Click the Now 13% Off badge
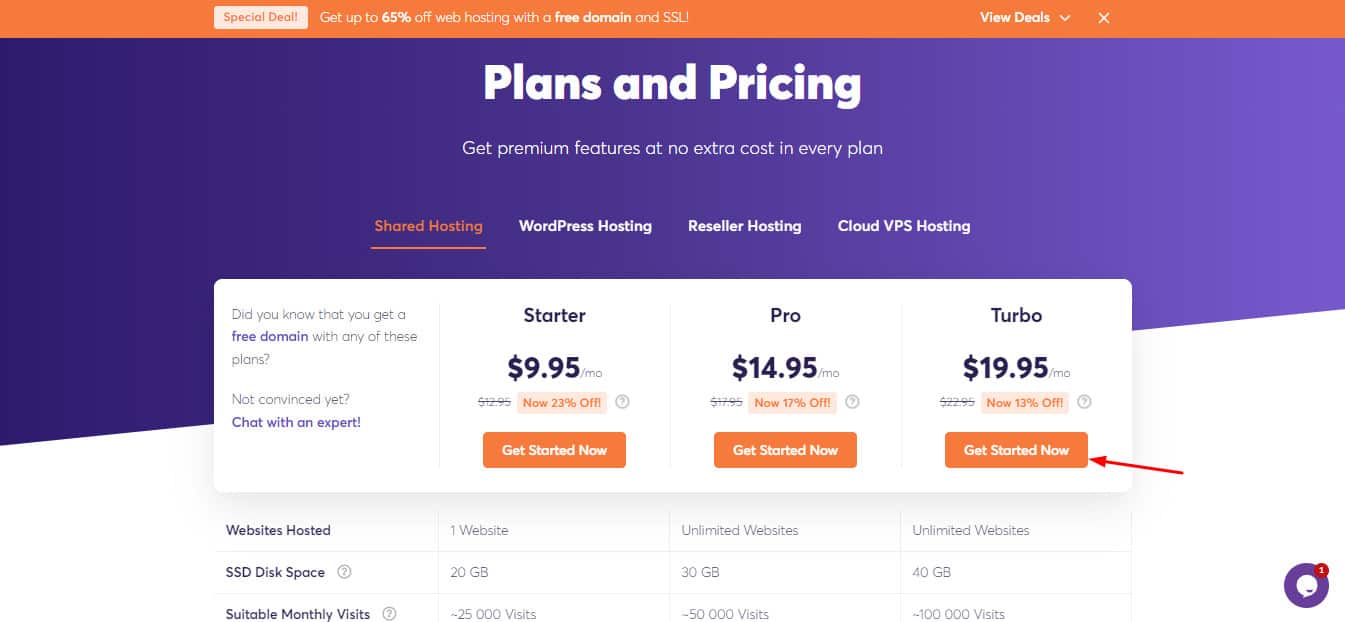1345x622 pixels. click(x=1025, y=402)
